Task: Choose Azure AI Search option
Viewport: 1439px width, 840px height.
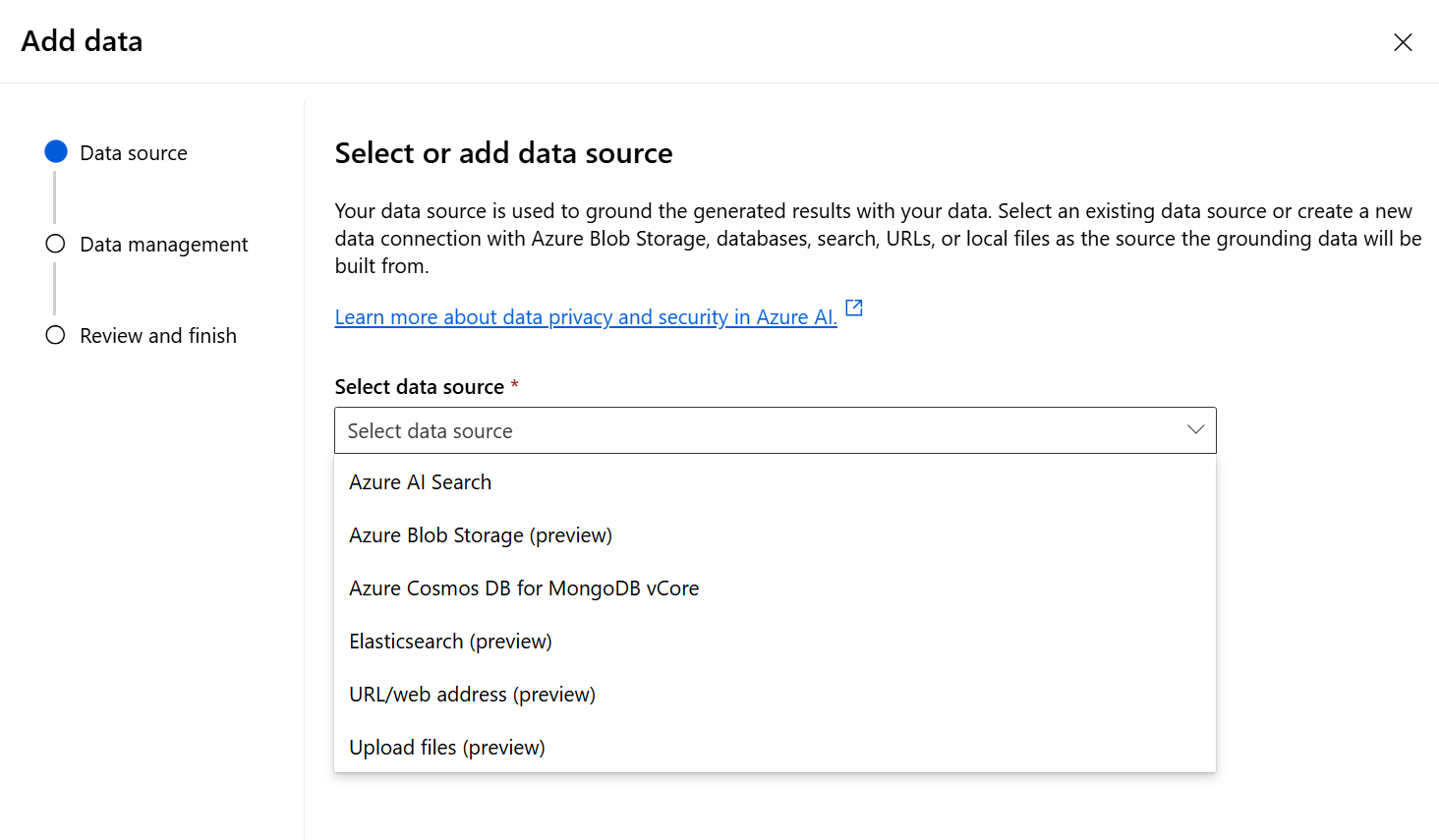Action: tap(775, 482)
